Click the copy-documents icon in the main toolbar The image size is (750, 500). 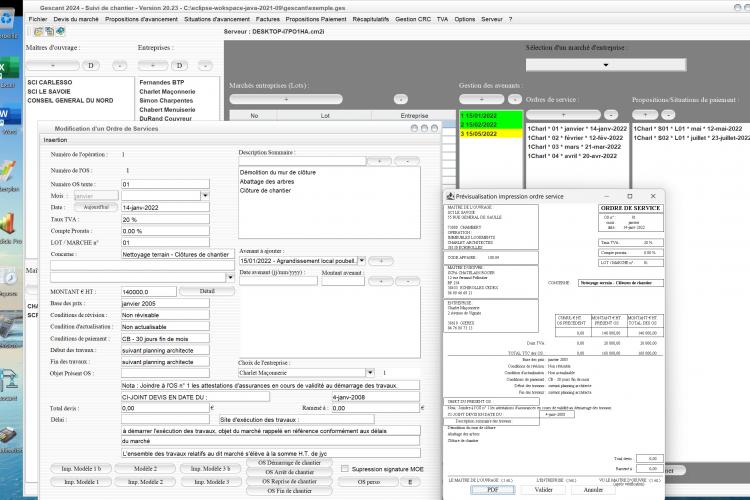(x=49, y=32)
